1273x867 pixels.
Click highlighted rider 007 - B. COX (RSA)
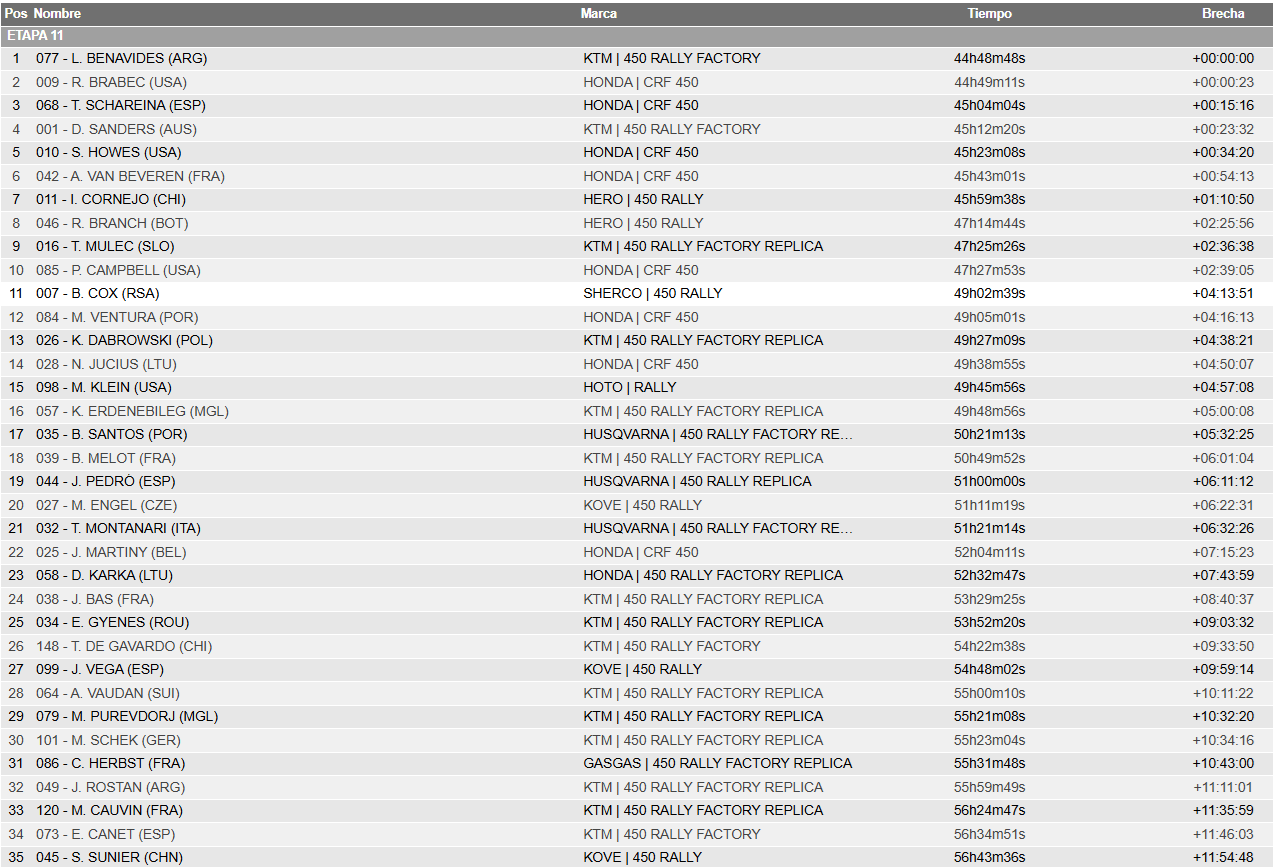(x=98, y=293)
